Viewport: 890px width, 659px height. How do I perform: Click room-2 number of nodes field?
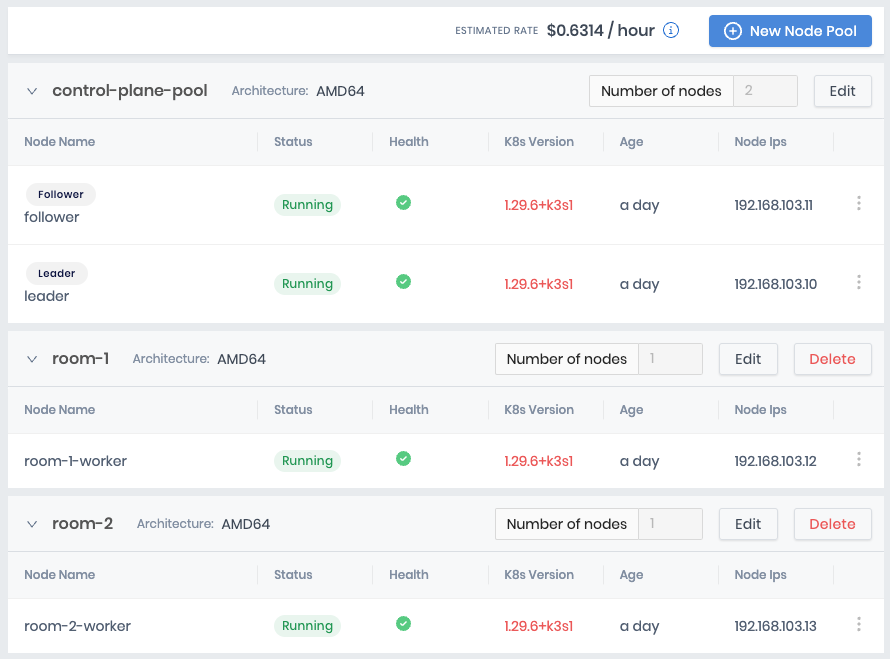tap(670, 524)
